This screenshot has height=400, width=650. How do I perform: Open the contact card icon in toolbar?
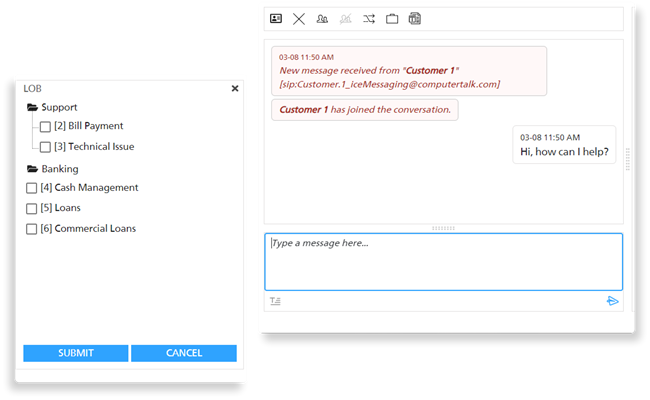tap(276, 18)
